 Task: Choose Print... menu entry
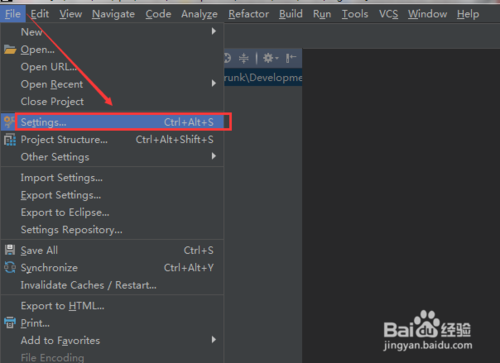click(x=112, y=323)
